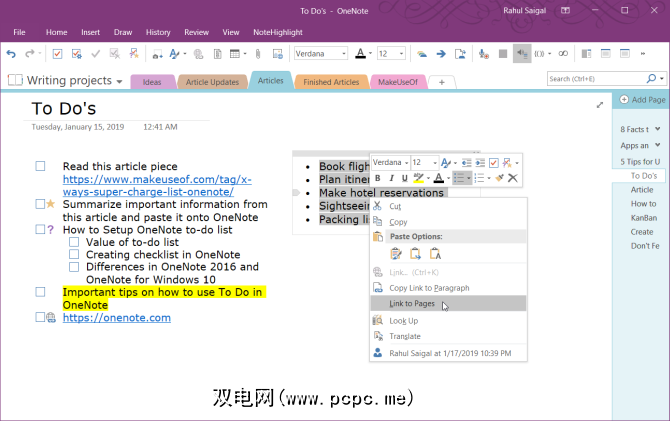670x421 pixels.
Task: Click the To Do tag icon in mini toolbar
Action: pos(493,162)
